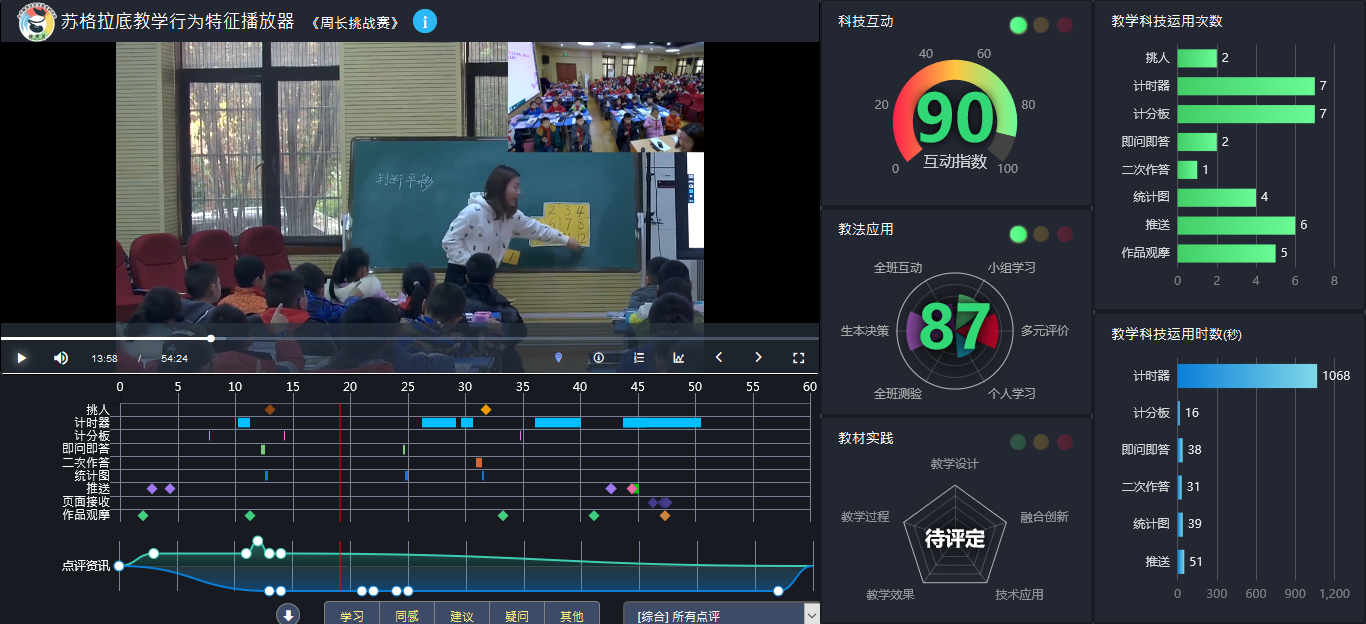
Task: Click the blue location pin marker icon
Action: 558,358
